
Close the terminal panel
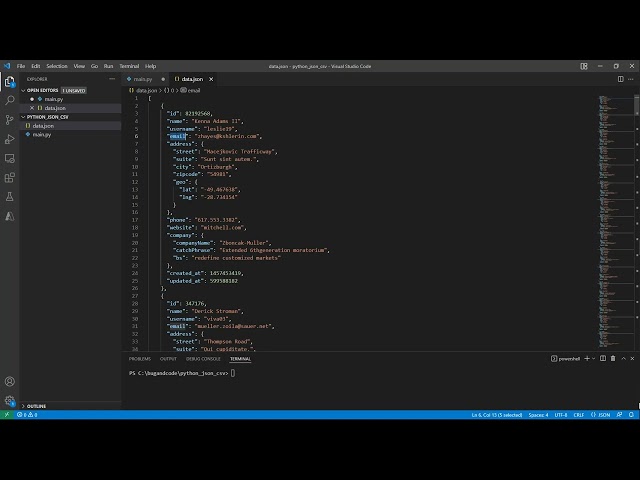click(632, 358)
